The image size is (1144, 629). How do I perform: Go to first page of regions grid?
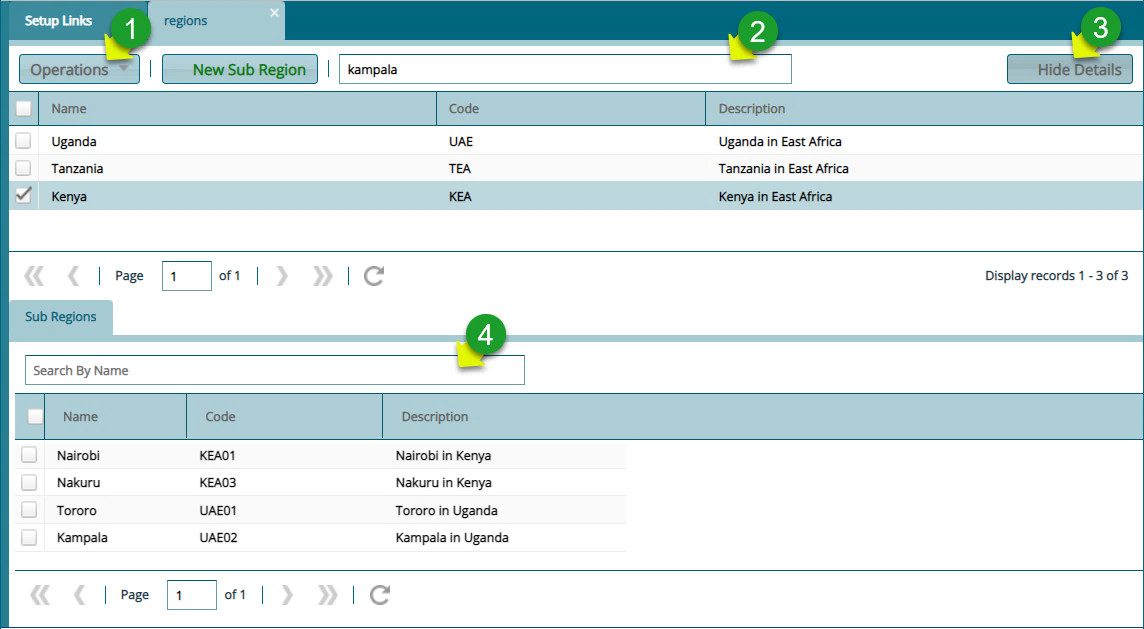point(34,276)
